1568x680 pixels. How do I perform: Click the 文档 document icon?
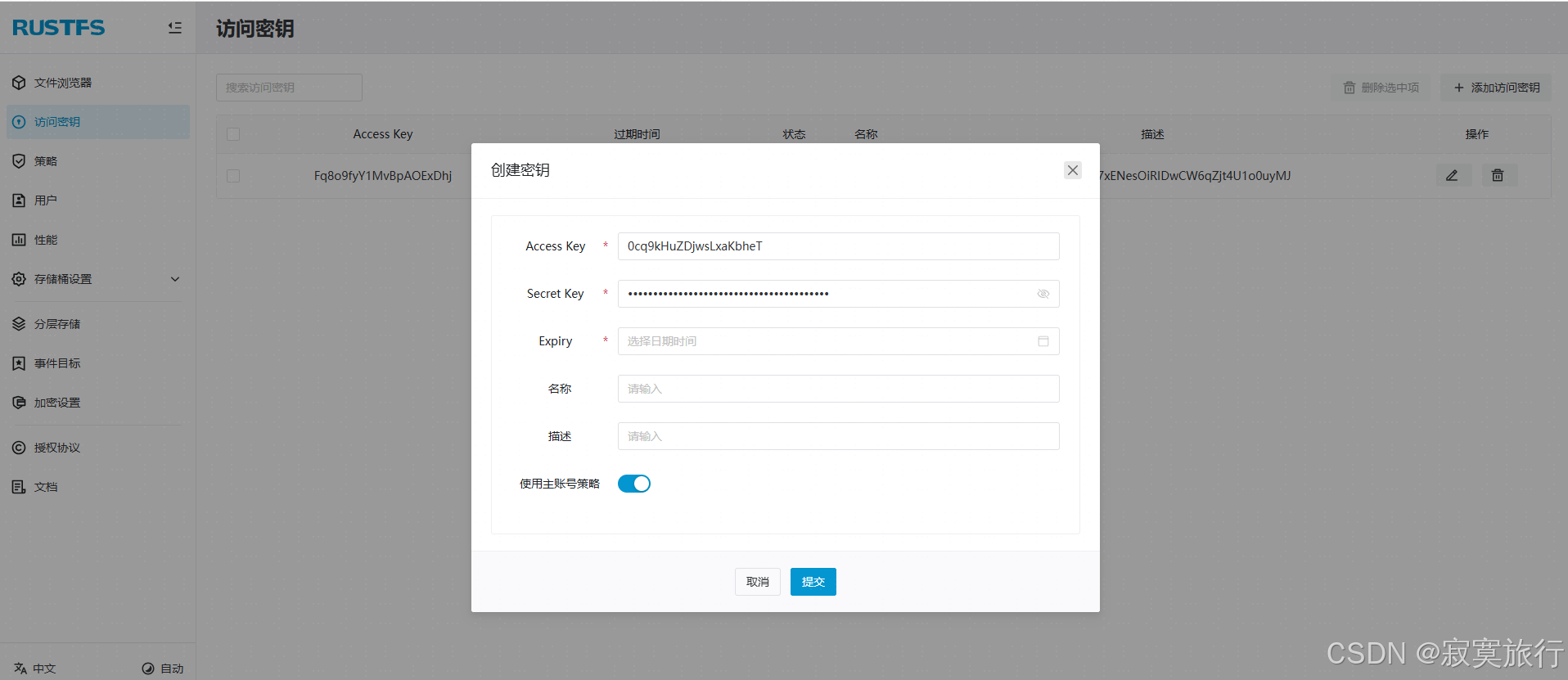[x=19, y=487]
